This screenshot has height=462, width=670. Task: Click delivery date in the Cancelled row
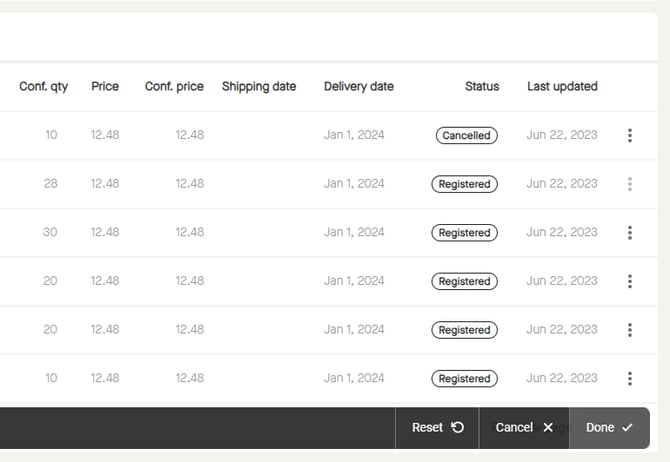354,135
